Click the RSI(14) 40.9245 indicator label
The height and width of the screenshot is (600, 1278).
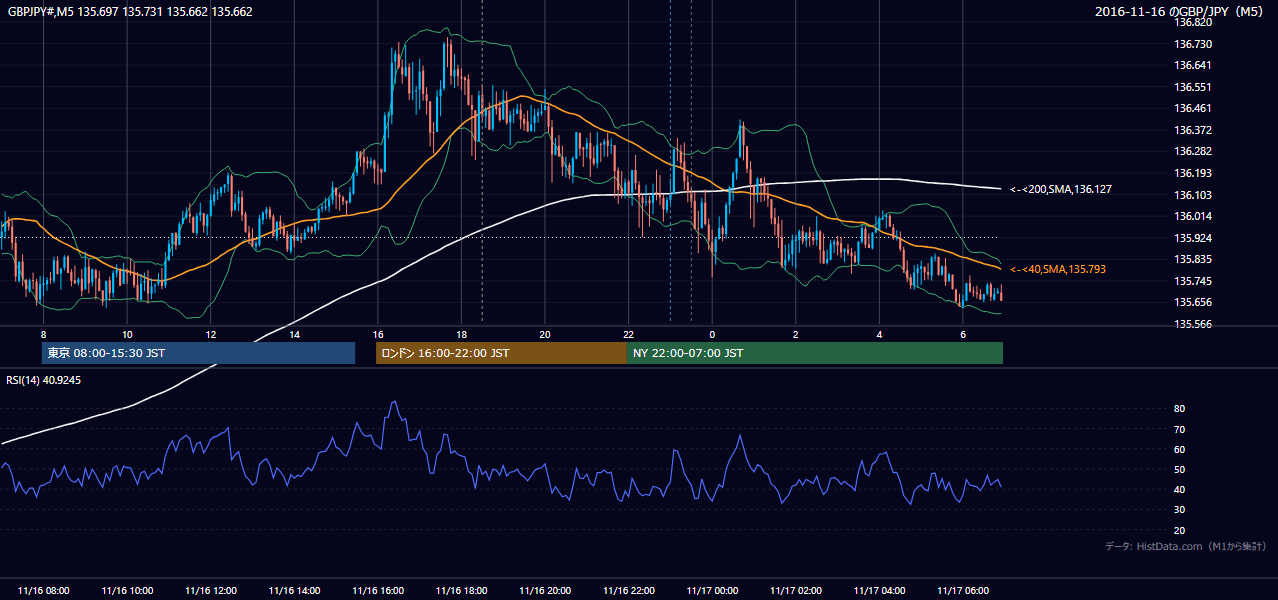click(44, 380)
